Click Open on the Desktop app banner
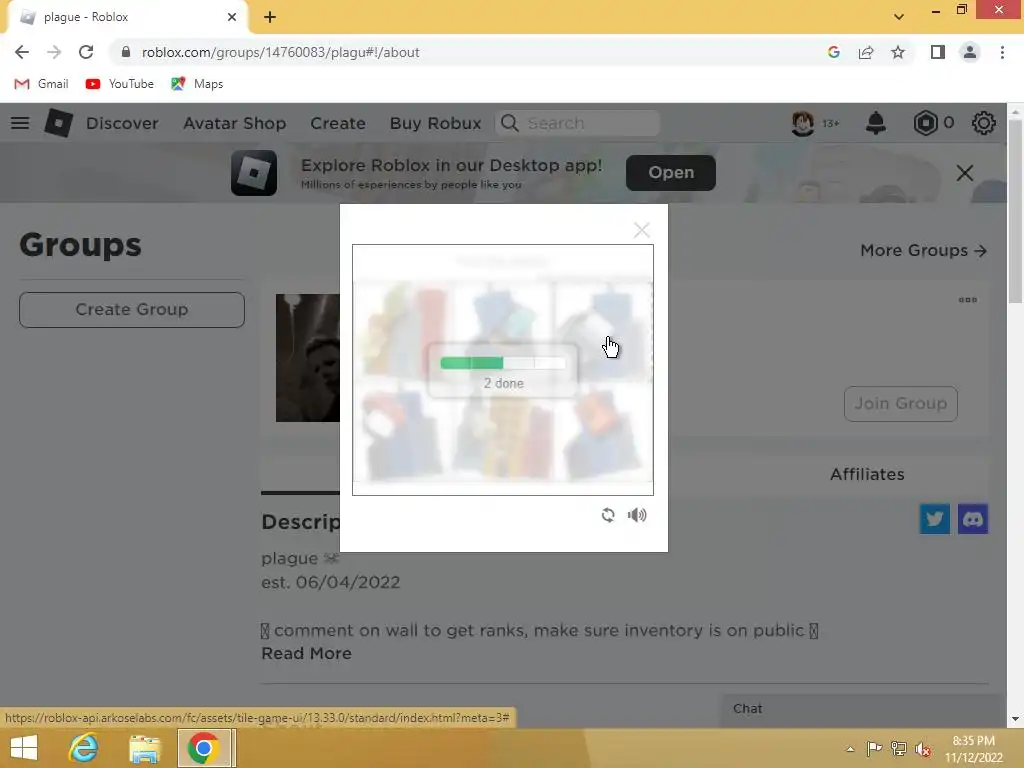This screenshot has height=768, width=1024. point(671,173)
